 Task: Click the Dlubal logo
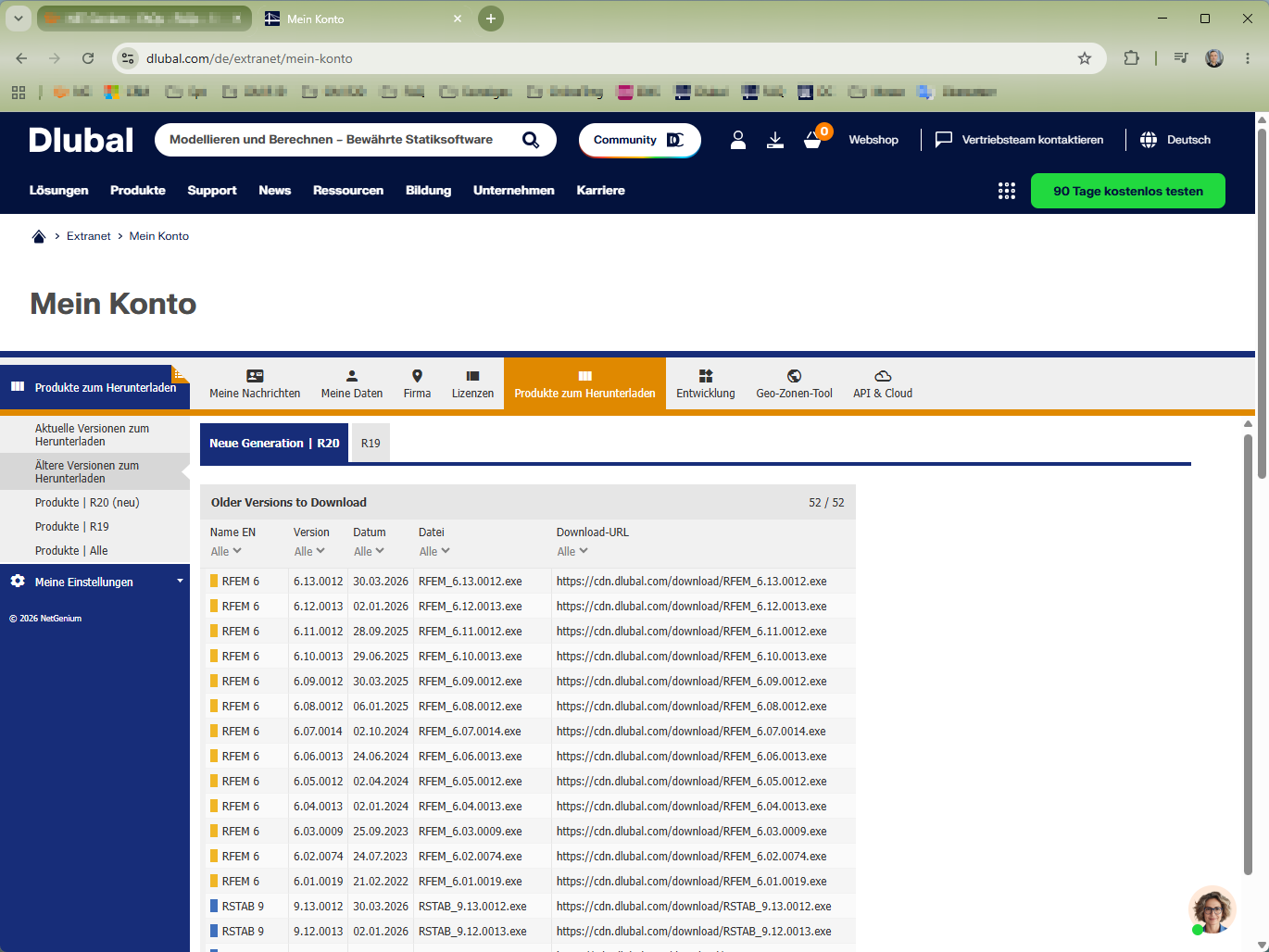pyautogui.click(x=82, y=140)
